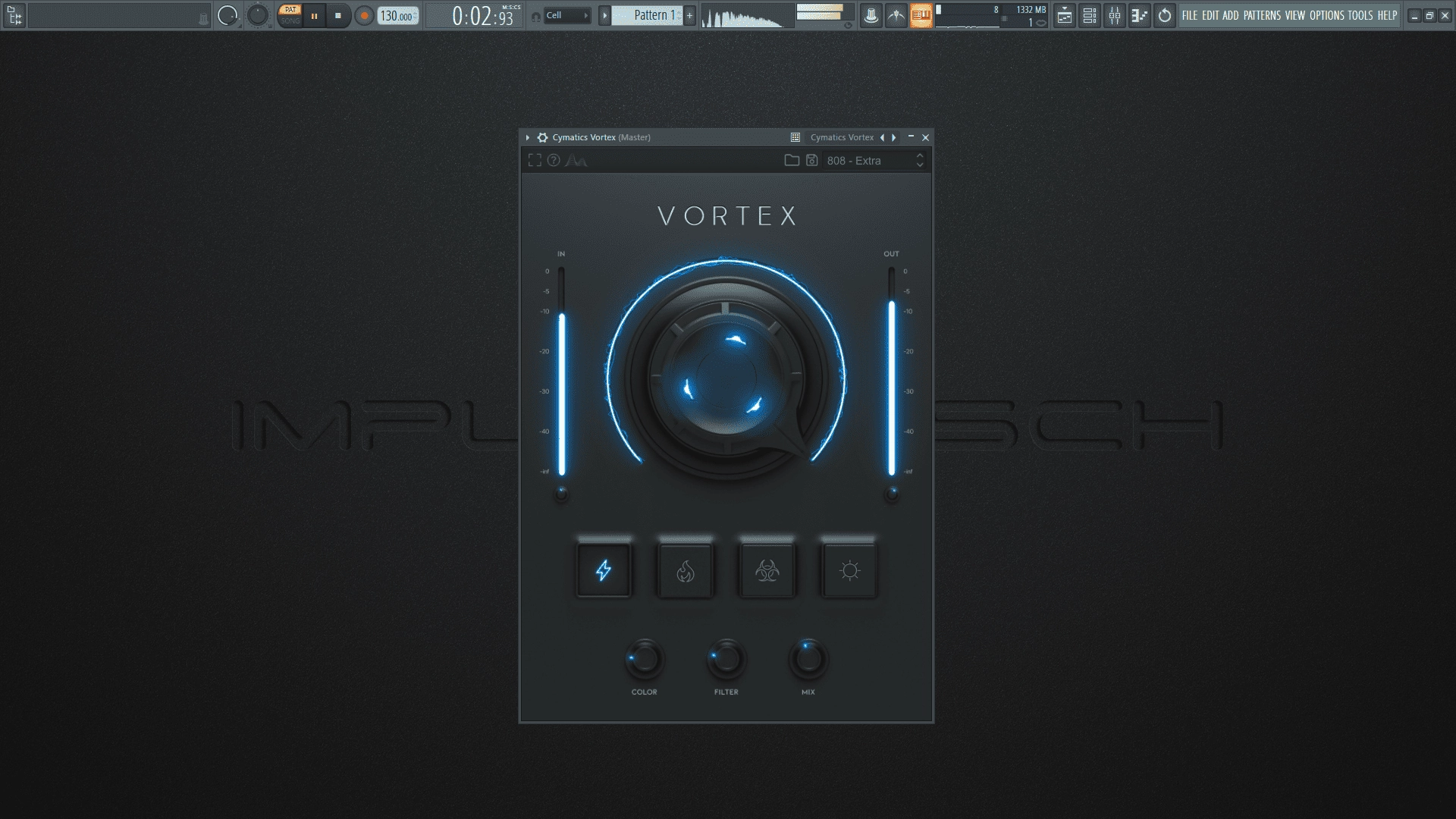Toggle the metronome icon
The image size is (1456, 819).
click(x=871, y=15)
